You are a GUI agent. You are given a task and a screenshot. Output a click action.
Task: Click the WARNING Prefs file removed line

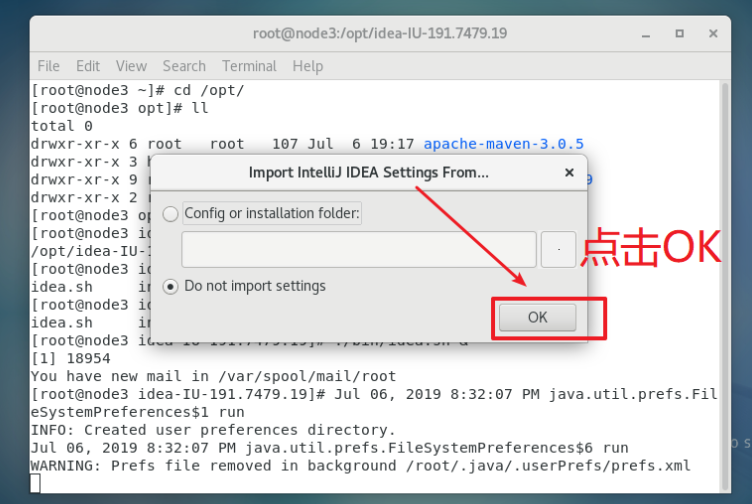point(361,466)
